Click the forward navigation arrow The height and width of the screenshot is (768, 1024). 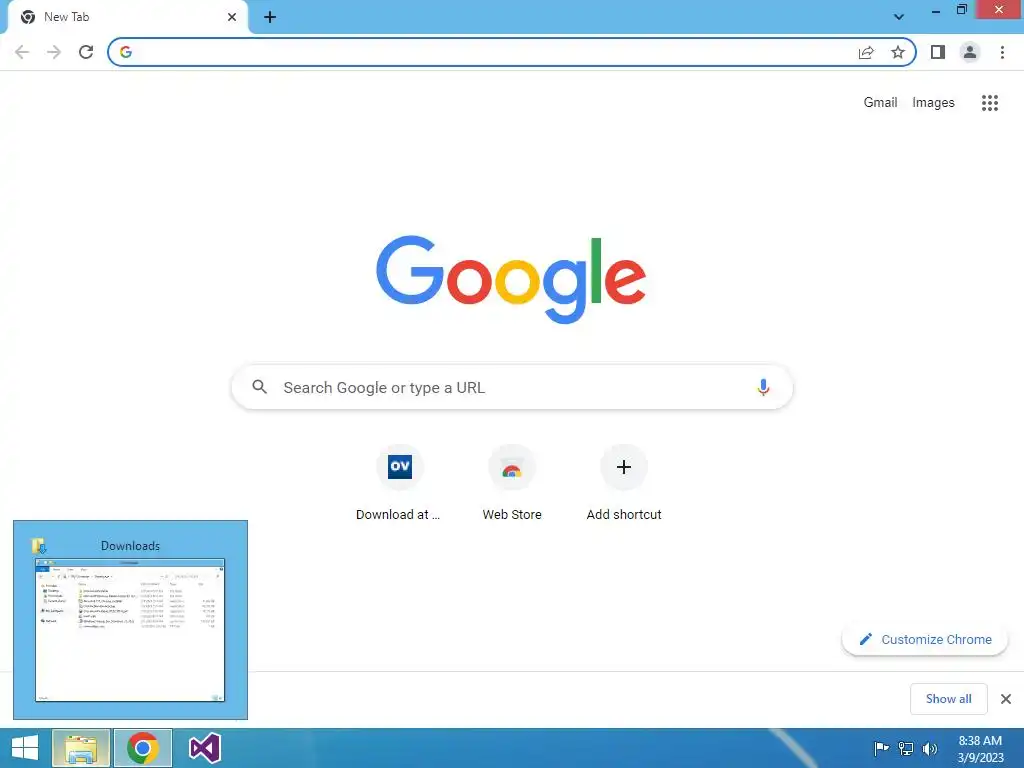(x=54, y=52)
